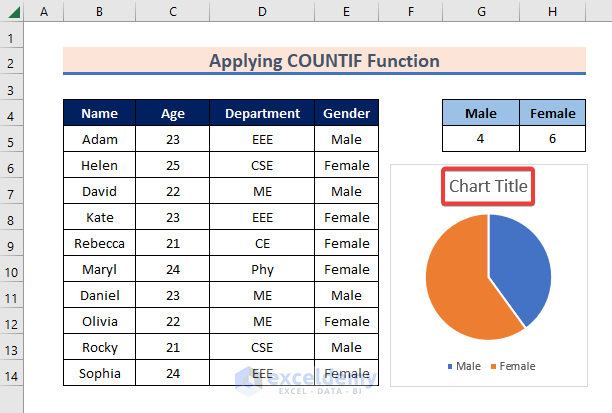Select the cell containing Olivia
Image resolution: width=612 pixels, height=413 pixels.
[x=100, y=321]
